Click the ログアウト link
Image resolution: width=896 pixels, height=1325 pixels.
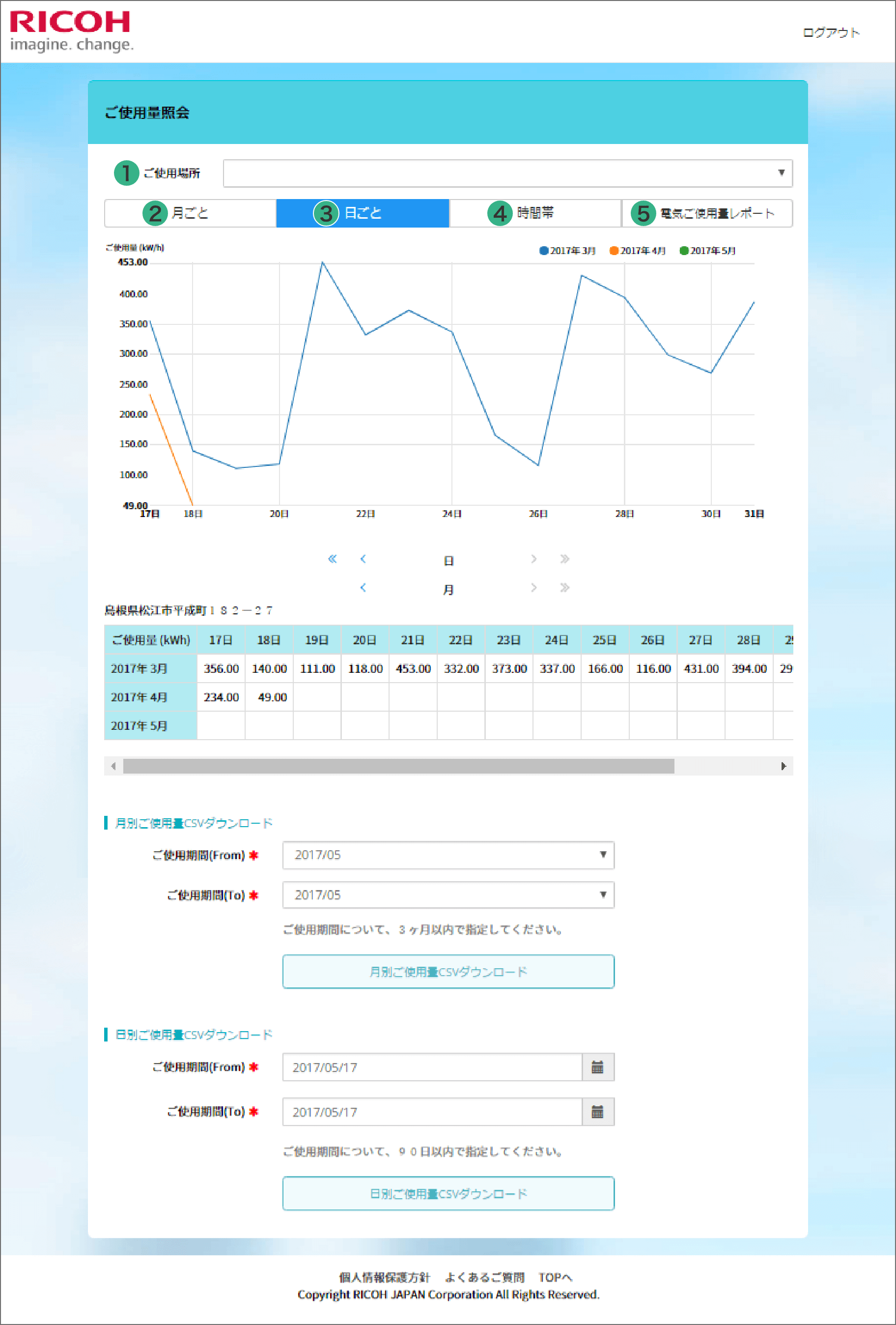(831, 33)
